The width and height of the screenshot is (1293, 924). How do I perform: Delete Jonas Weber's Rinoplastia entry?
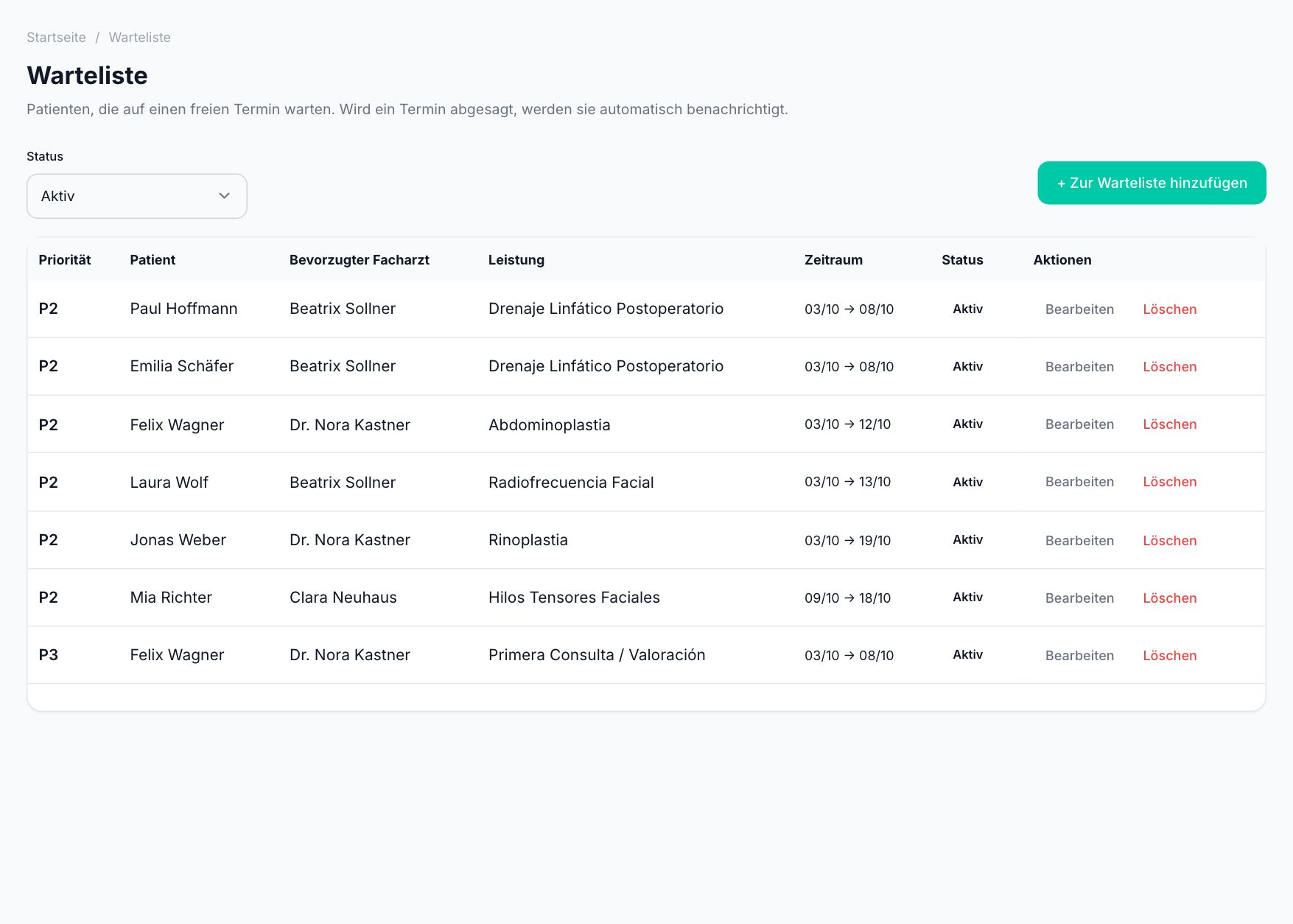pyautogui.click(x=1169, y=541)
